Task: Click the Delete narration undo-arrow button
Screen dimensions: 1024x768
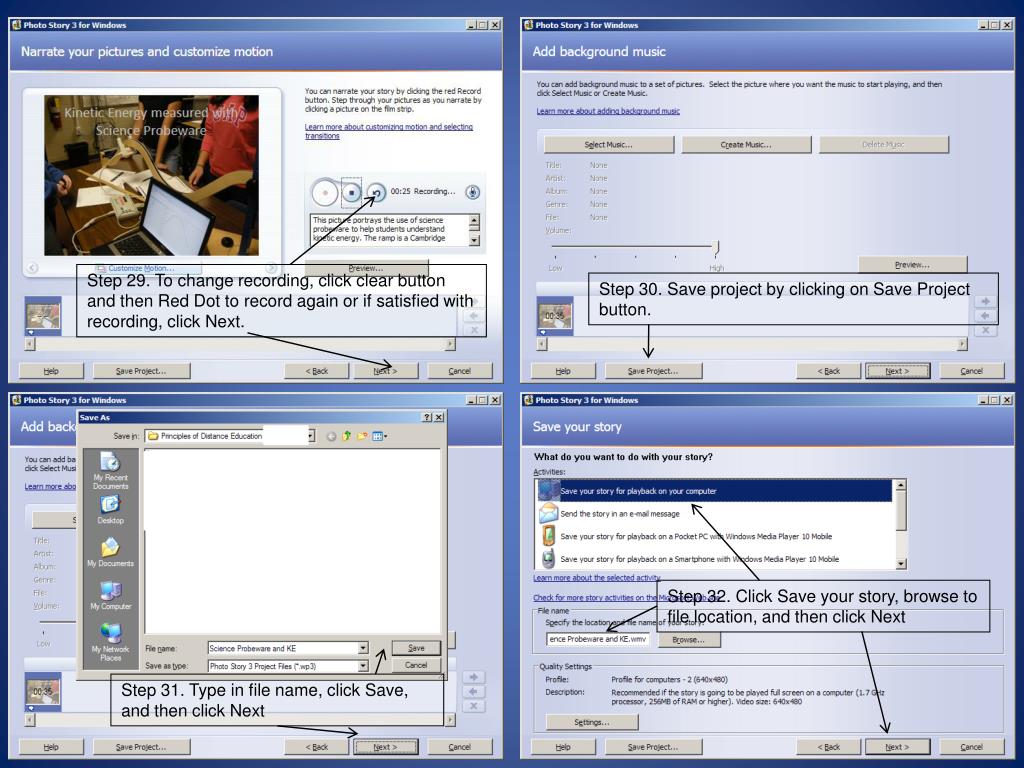Action: coord(376,193)
